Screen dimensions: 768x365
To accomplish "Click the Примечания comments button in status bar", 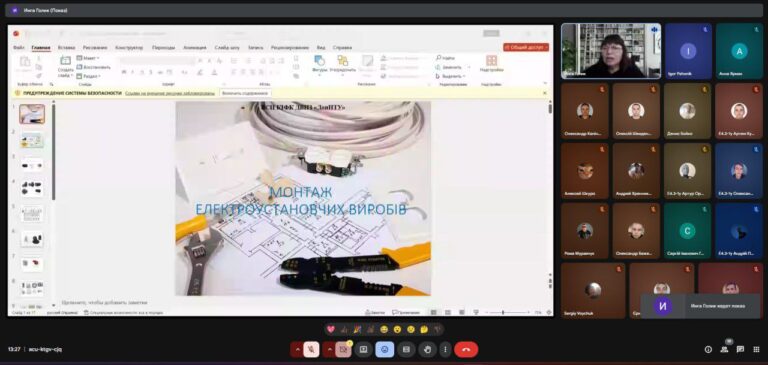I will point(406,312).
